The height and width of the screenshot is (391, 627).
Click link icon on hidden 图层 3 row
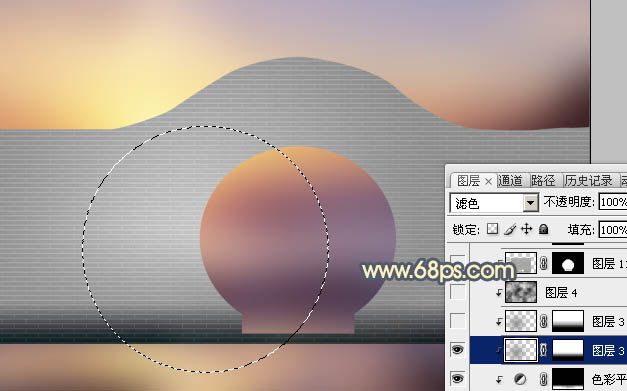[543, 321]
